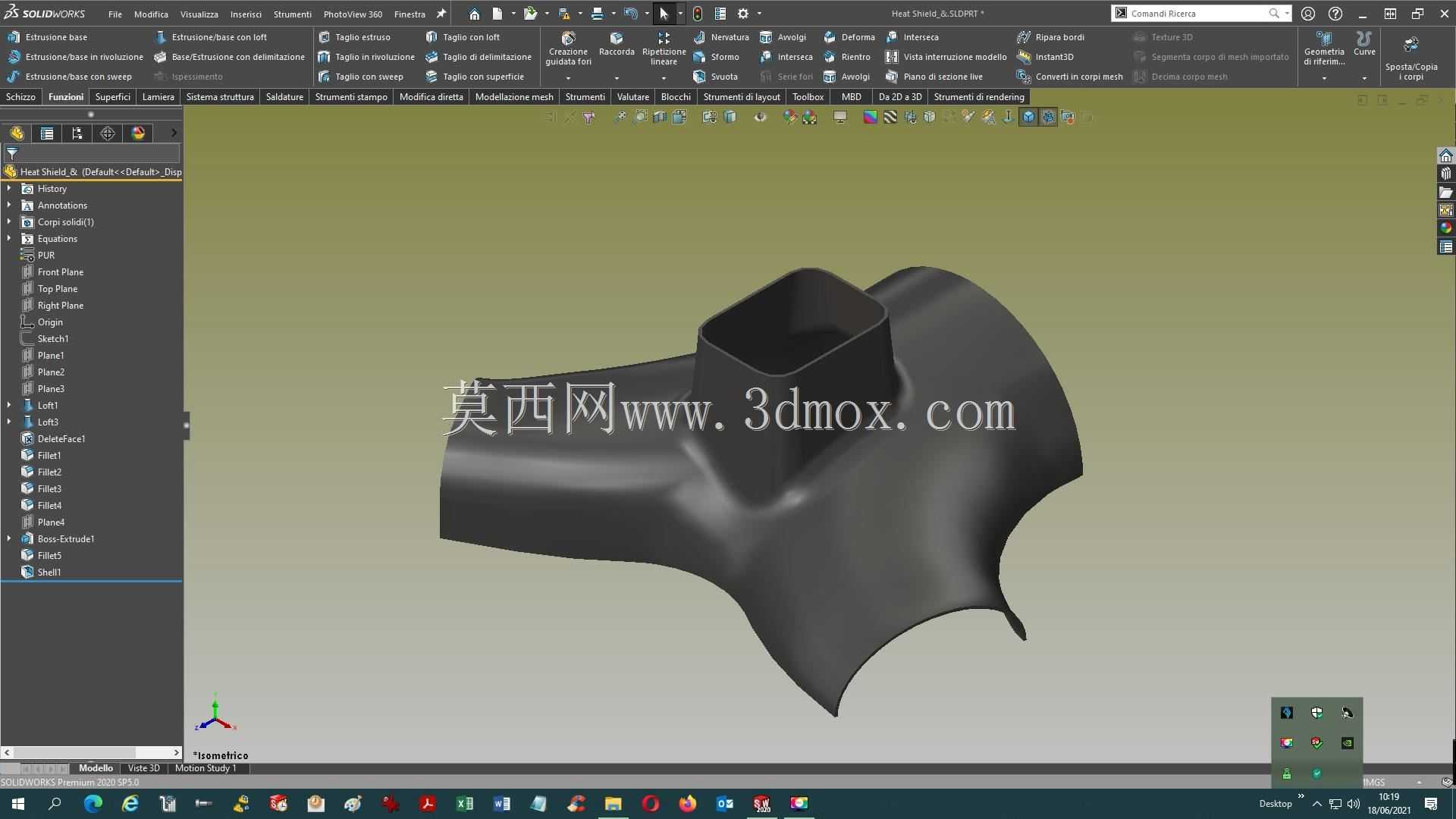Switch to the Motion Study 1 tab

pos(206,768)
